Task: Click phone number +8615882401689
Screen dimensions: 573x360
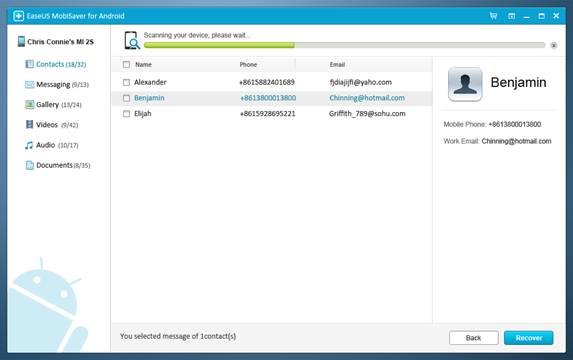Action: (267, 82)
